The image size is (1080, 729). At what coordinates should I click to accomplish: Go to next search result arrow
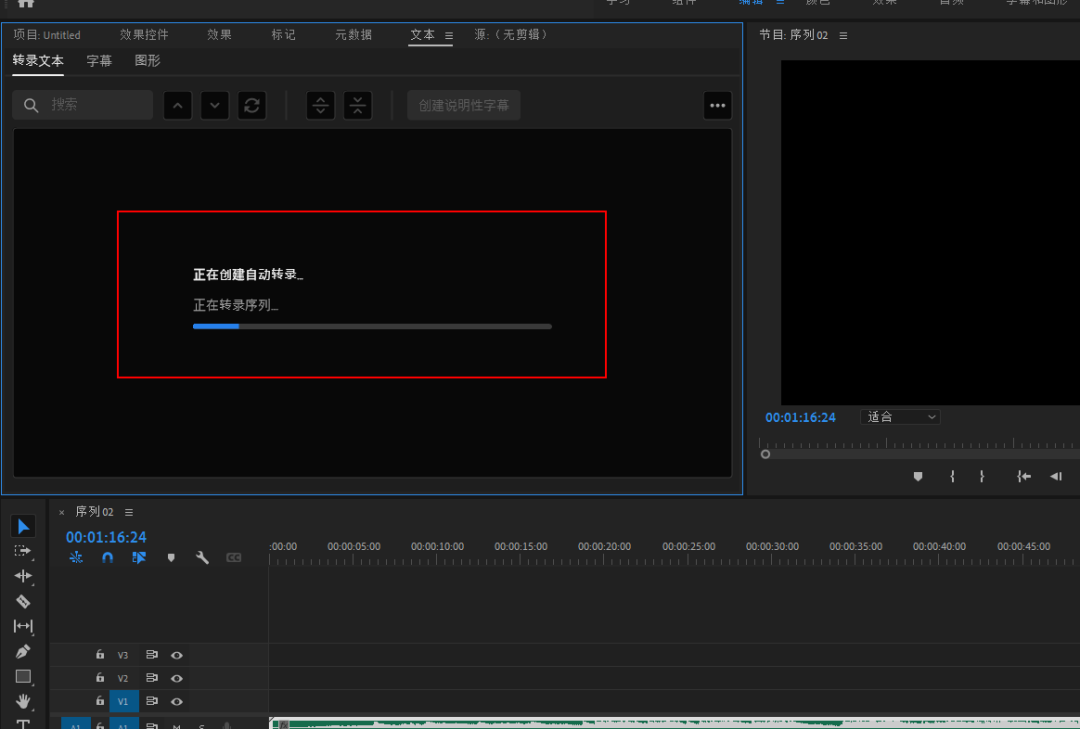(215, 105)
